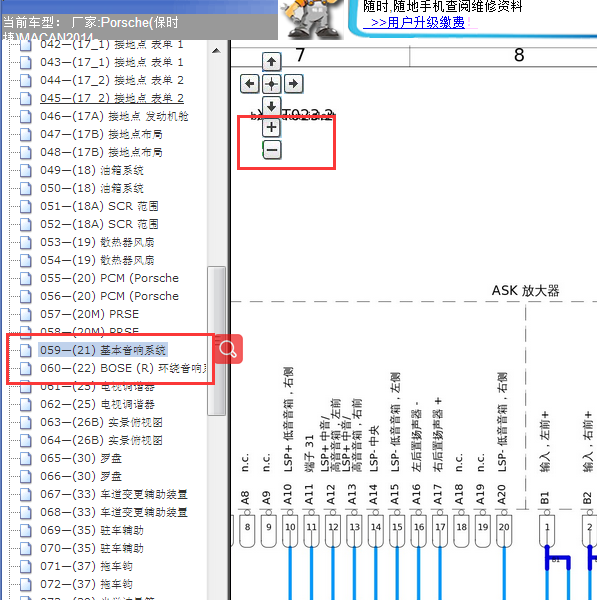
Task: Open 056—(20) PCM (Porsche
Action: coord(109,296)
